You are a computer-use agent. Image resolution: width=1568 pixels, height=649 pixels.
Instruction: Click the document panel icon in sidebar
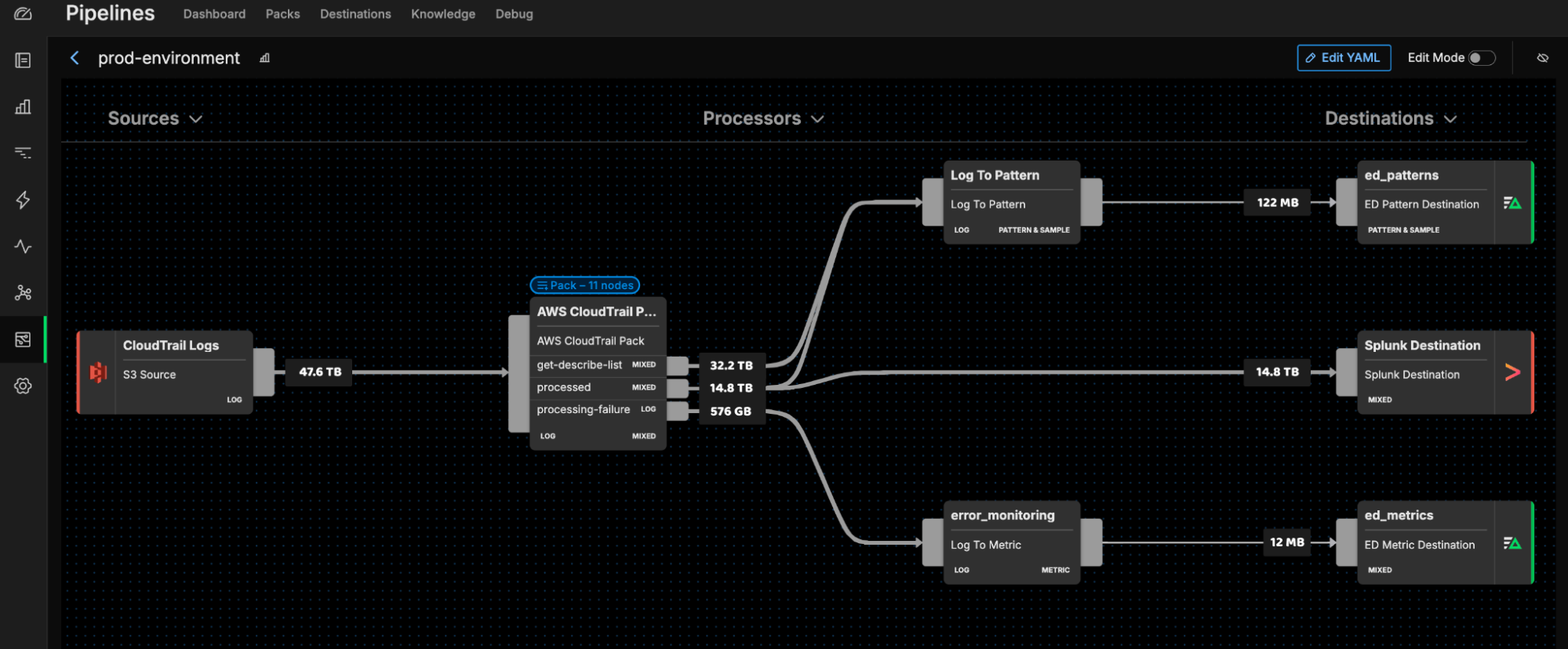coord(23,60)
